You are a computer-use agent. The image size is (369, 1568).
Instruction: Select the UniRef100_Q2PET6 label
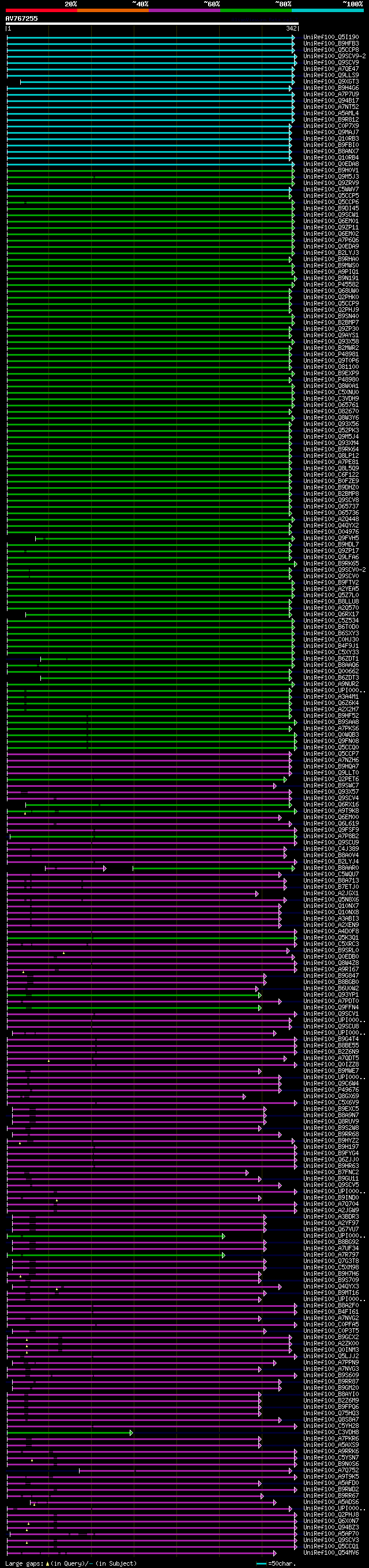tap(330, 779)
